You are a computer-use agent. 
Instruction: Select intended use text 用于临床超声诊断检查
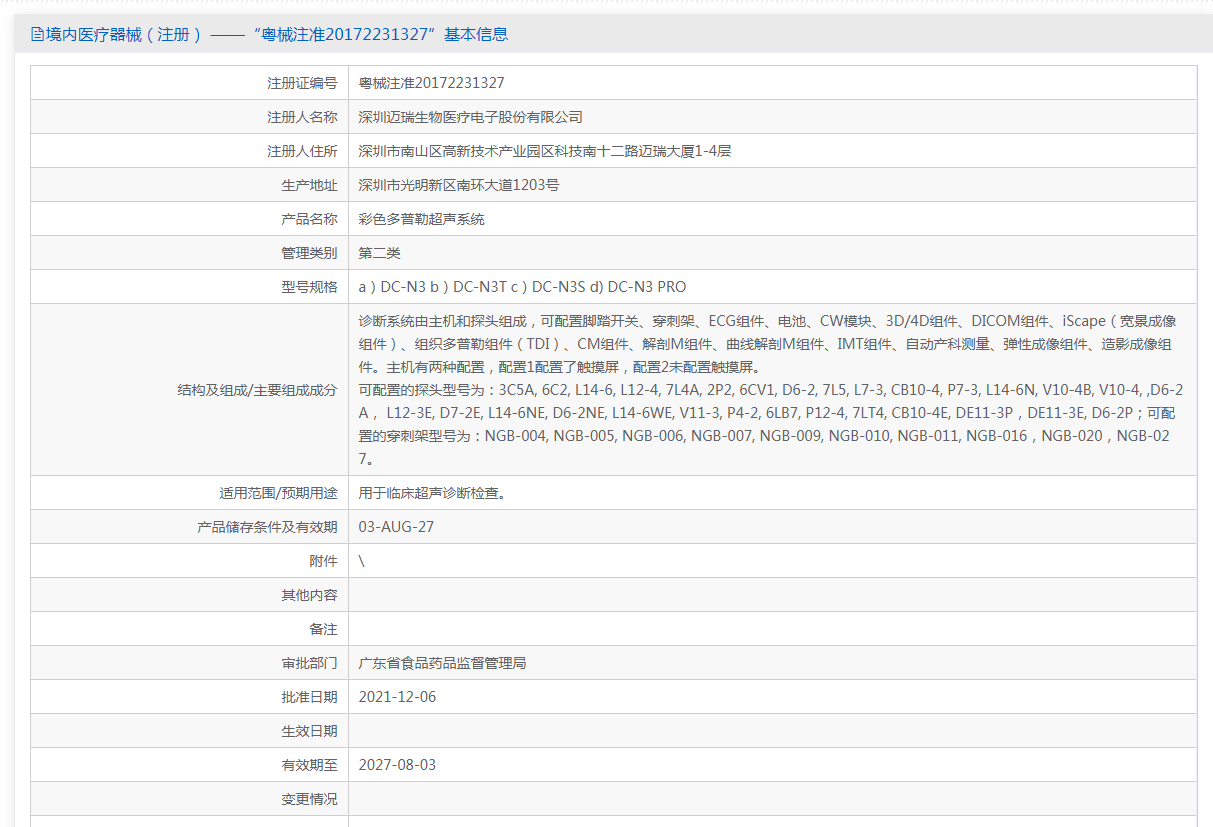click(432, 493)
